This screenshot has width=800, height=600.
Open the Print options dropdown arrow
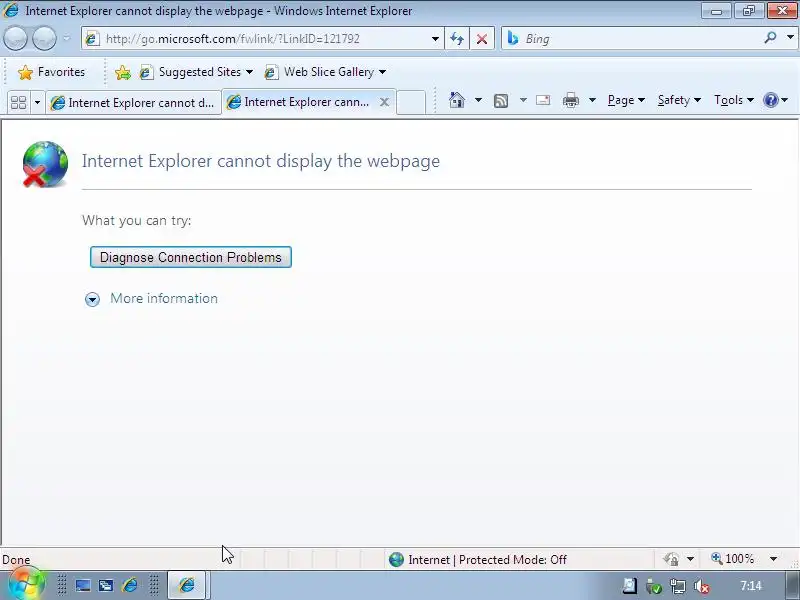point(592,100)
